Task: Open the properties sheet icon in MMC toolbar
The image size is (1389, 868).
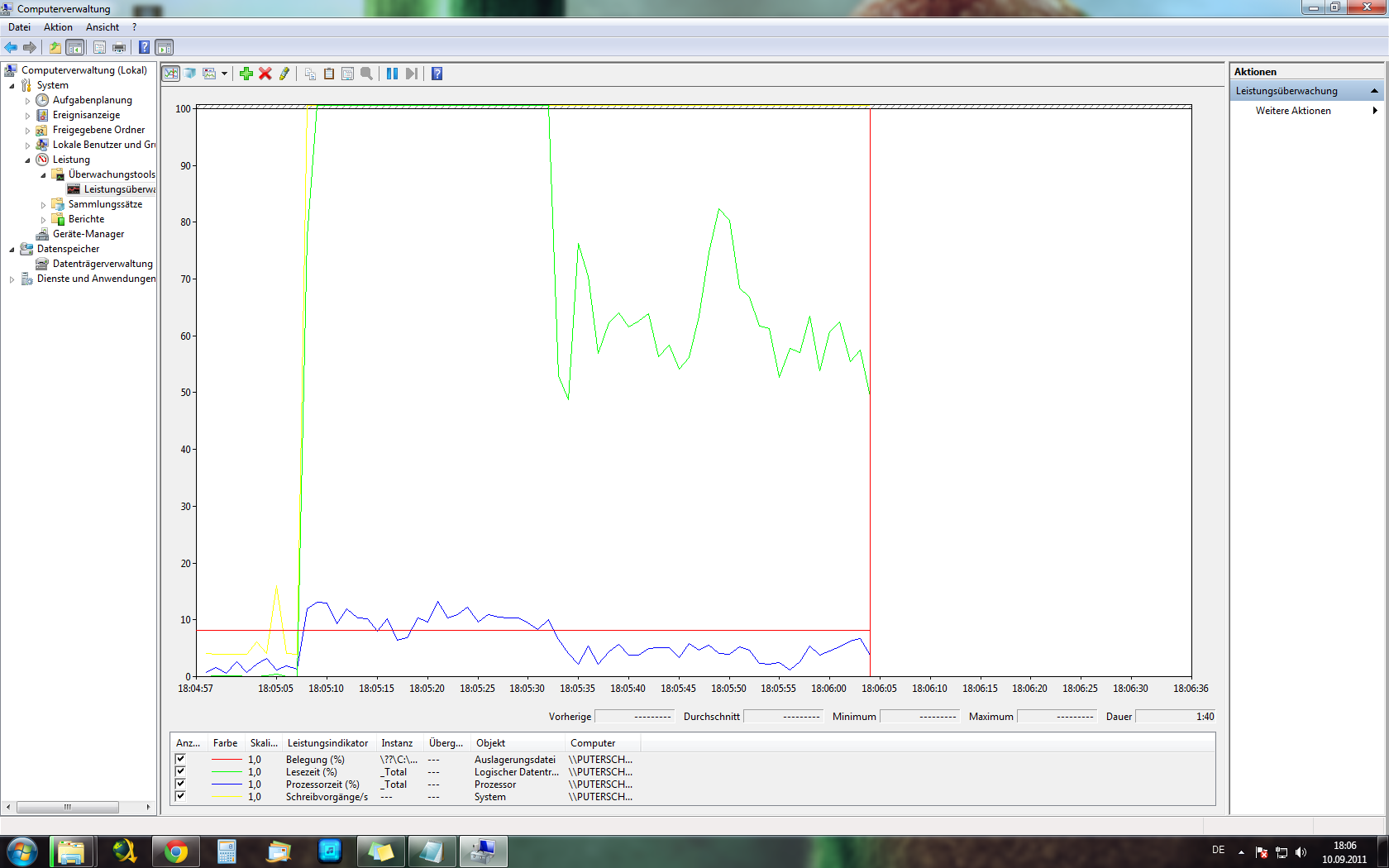Action: (100, 48)
